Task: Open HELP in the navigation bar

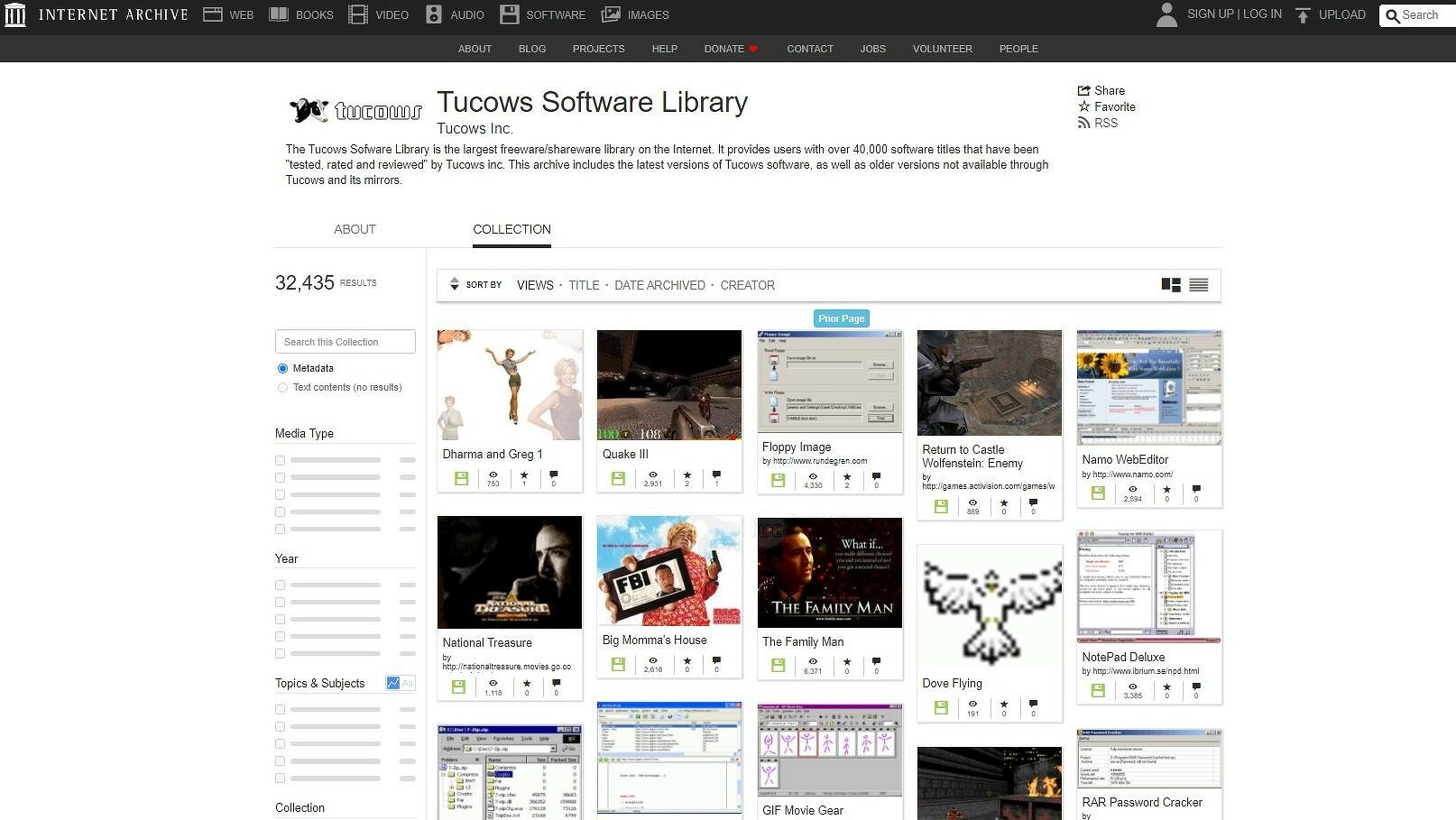Action: pyautogui.click(x=665, y=49)
